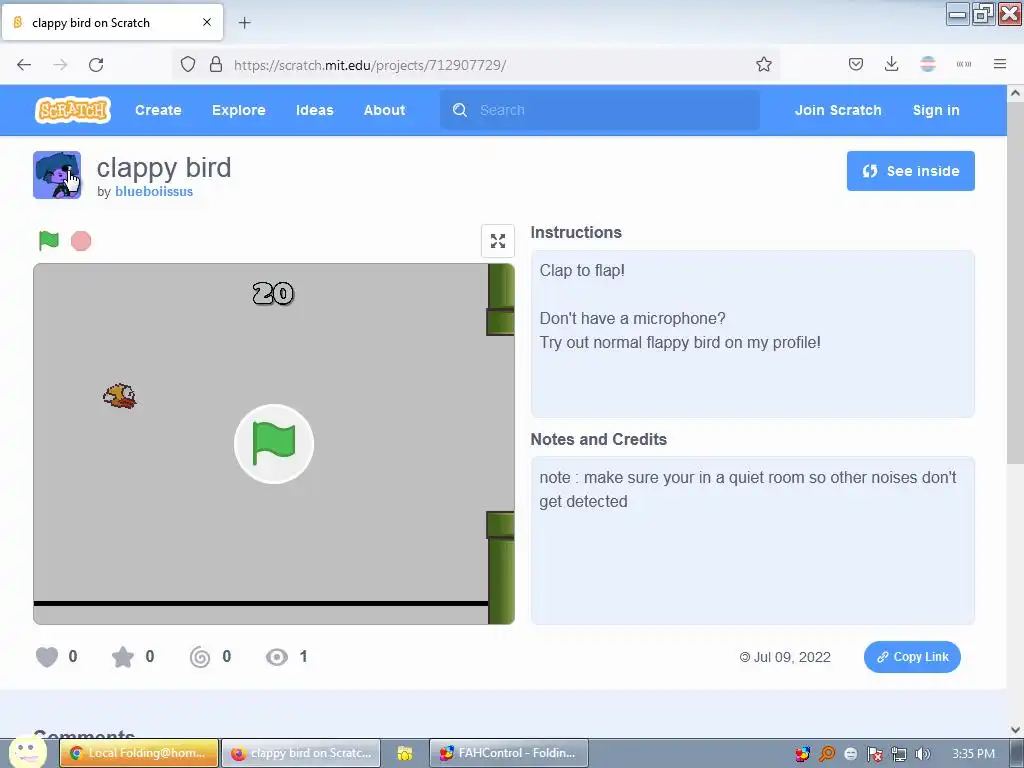Image resolution: width=1024 pixels, height=768 pixels.
Task: Close the clappy bird on Scratch tab
Action: (x=206, y=22)
